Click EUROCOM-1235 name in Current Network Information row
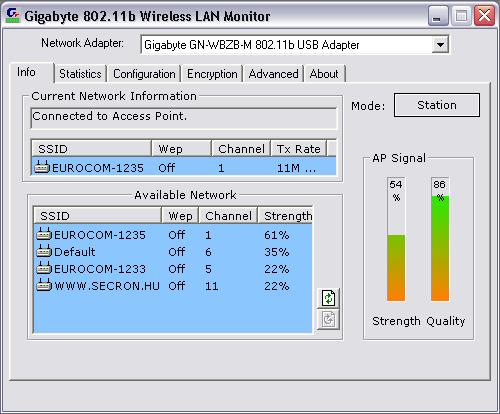 [98, 168]
